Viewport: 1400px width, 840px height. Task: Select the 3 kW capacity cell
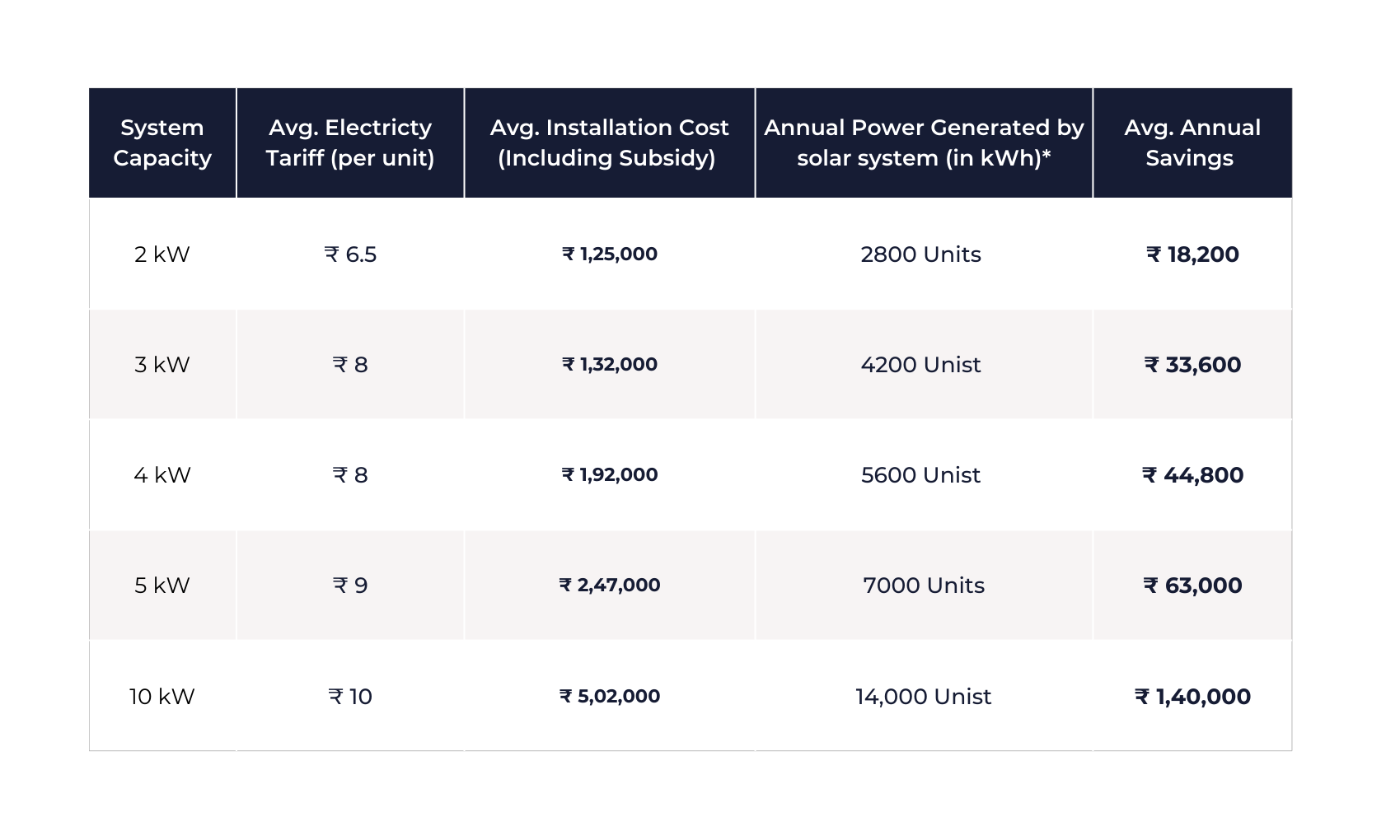coord(162,365)
